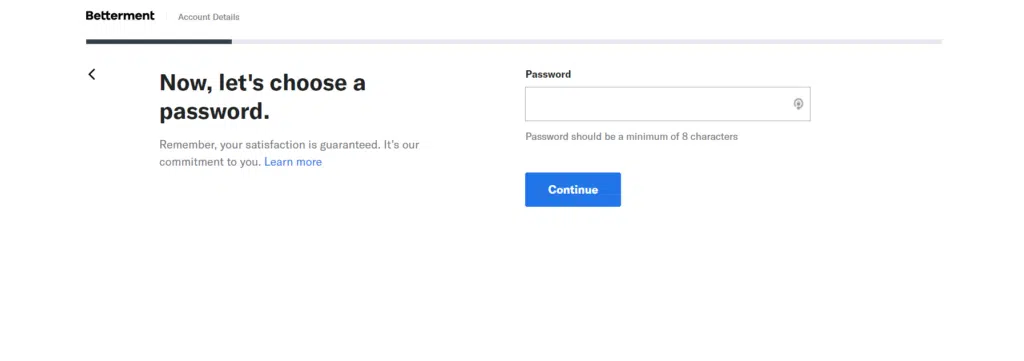This screenshot has width=1024, height=361.
Task: Return to previous step via back chevron
Action: (x=91, y=74)
